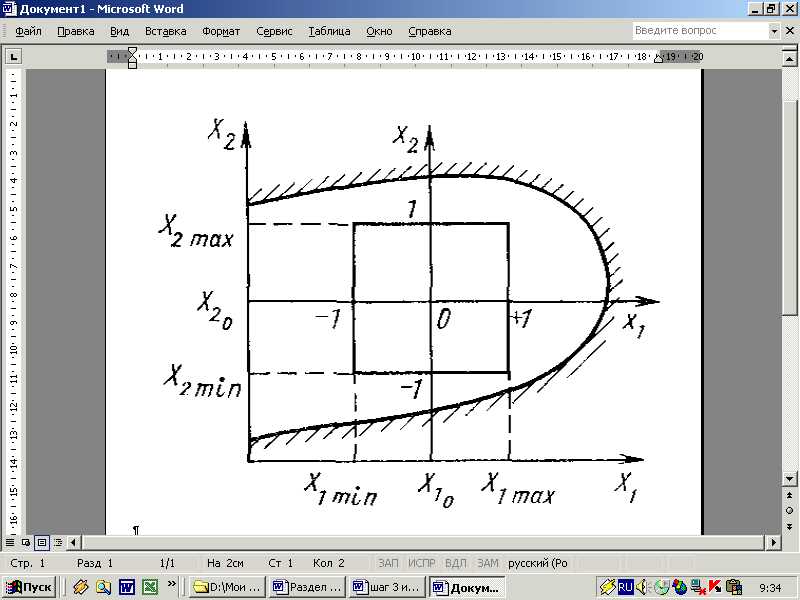
Task: Click the volume speaker tray icon
Action: point(642,587)
